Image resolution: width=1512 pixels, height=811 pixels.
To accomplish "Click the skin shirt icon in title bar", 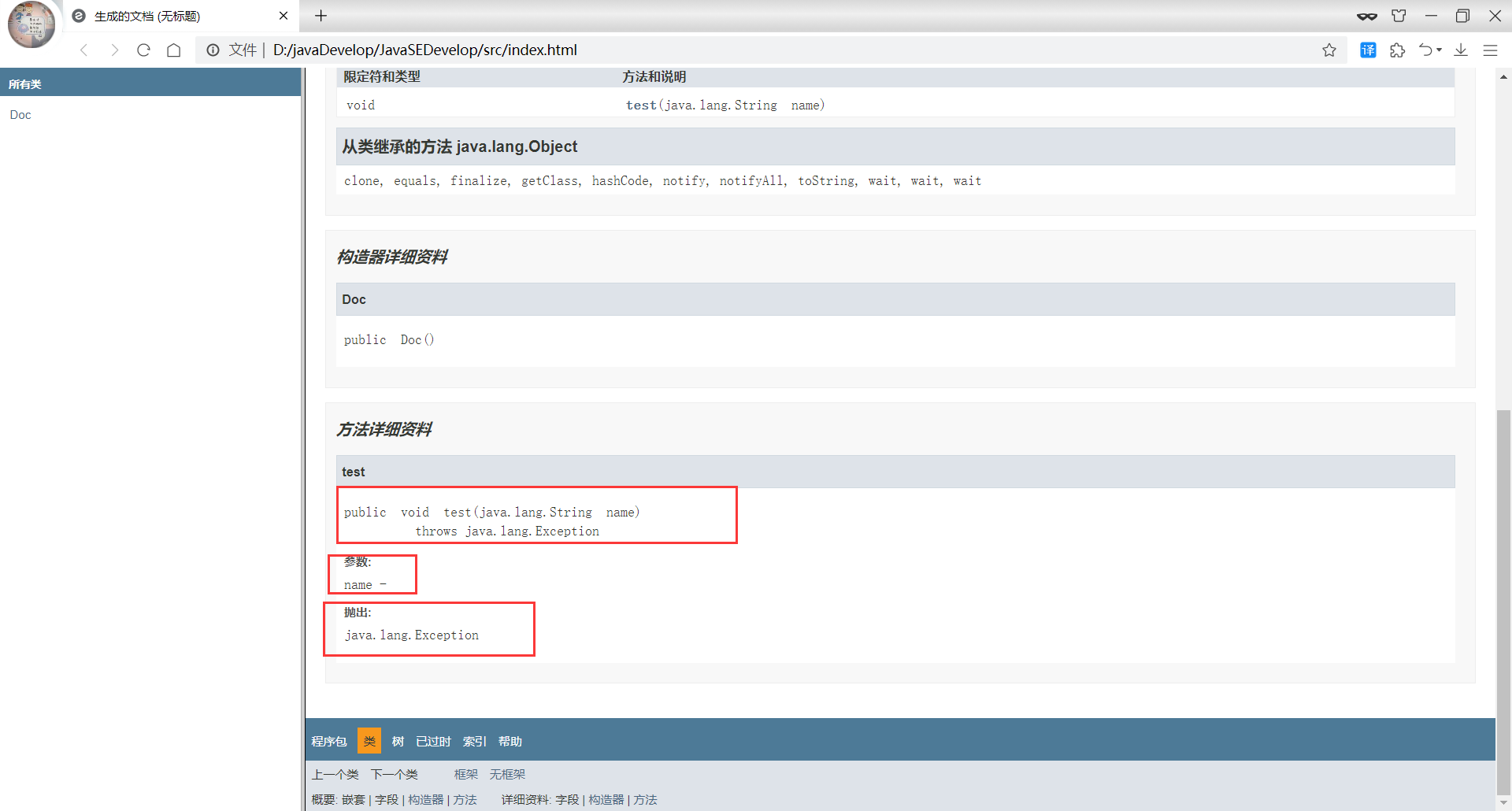I will click(x=1399, y=16).
